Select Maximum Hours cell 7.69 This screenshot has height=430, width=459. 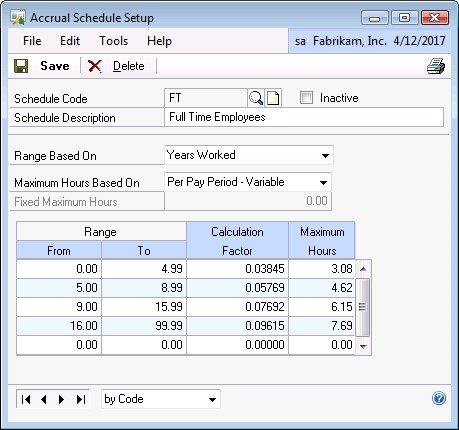point(322,326)
